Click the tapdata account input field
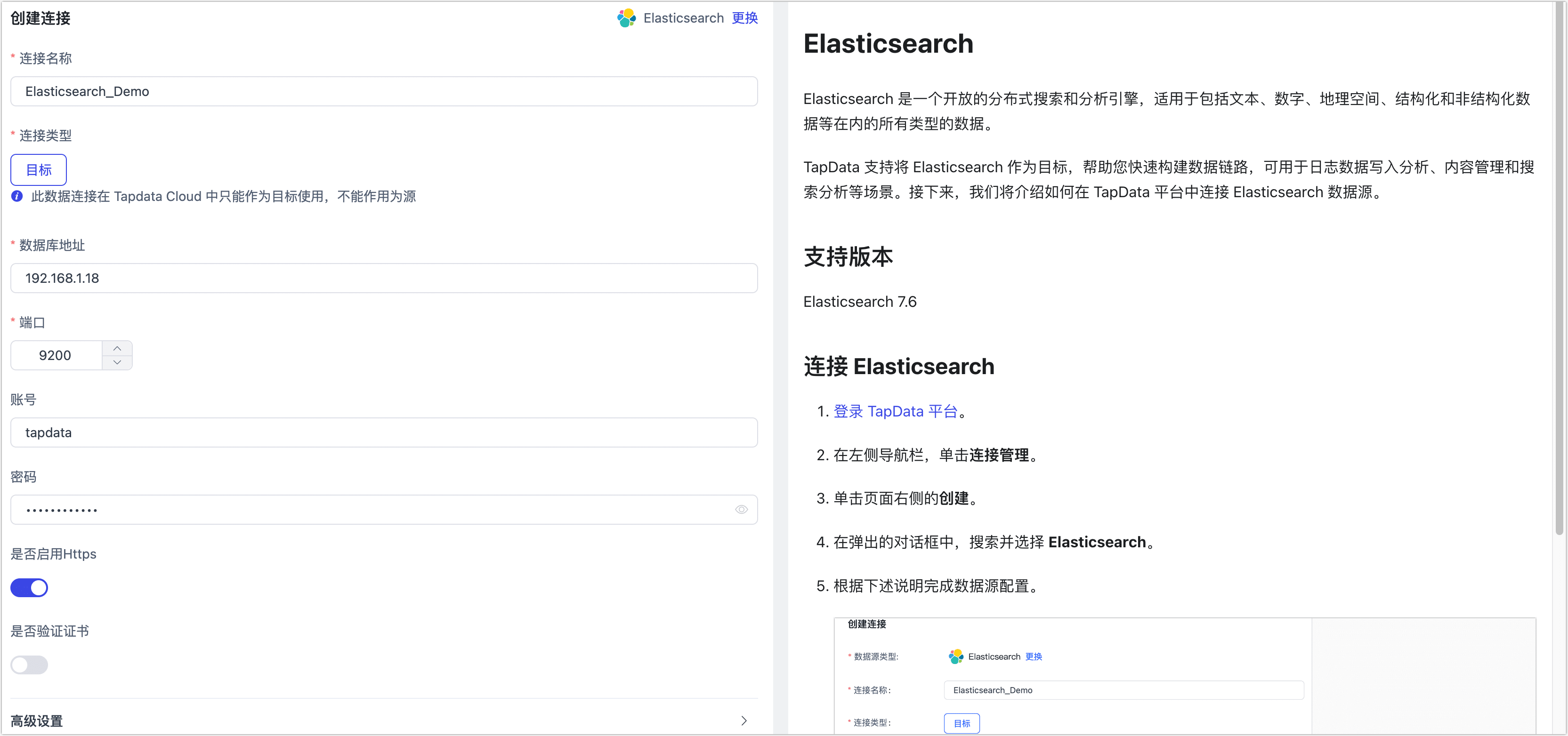Image resolution: width=1568 pixels, height=736 pixels. pos(384,432)
